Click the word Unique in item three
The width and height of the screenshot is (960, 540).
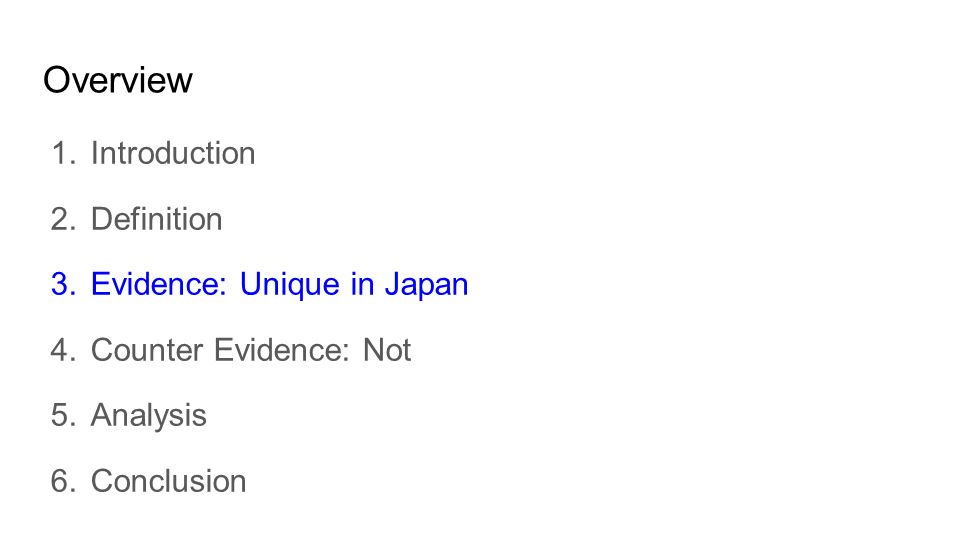click(289, 285)
